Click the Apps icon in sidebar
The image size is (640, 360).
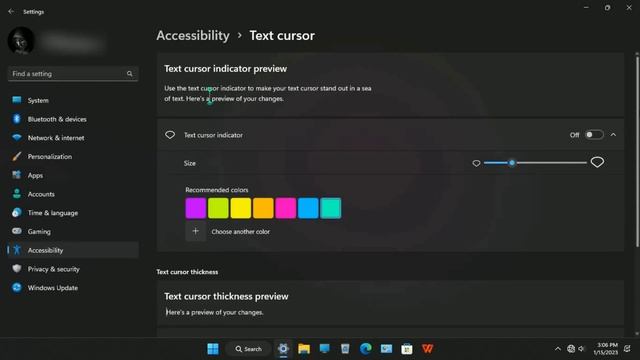[17, 175]
